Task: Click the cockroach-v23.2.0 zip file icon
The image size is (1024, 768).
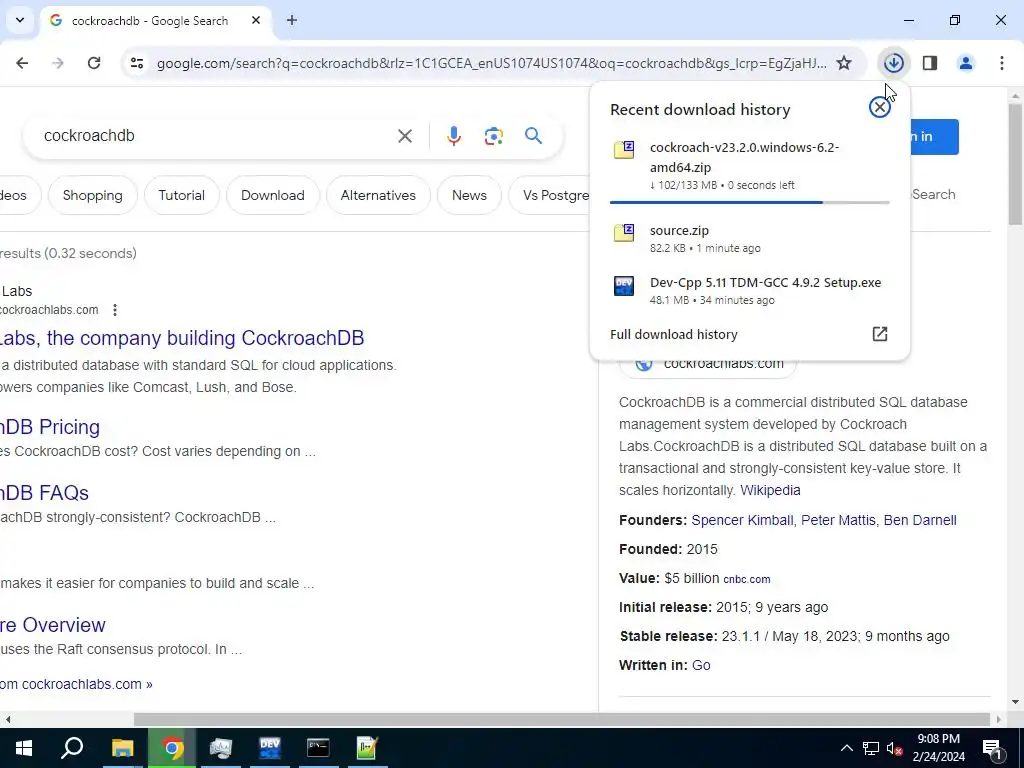Action: pos(624,150)
